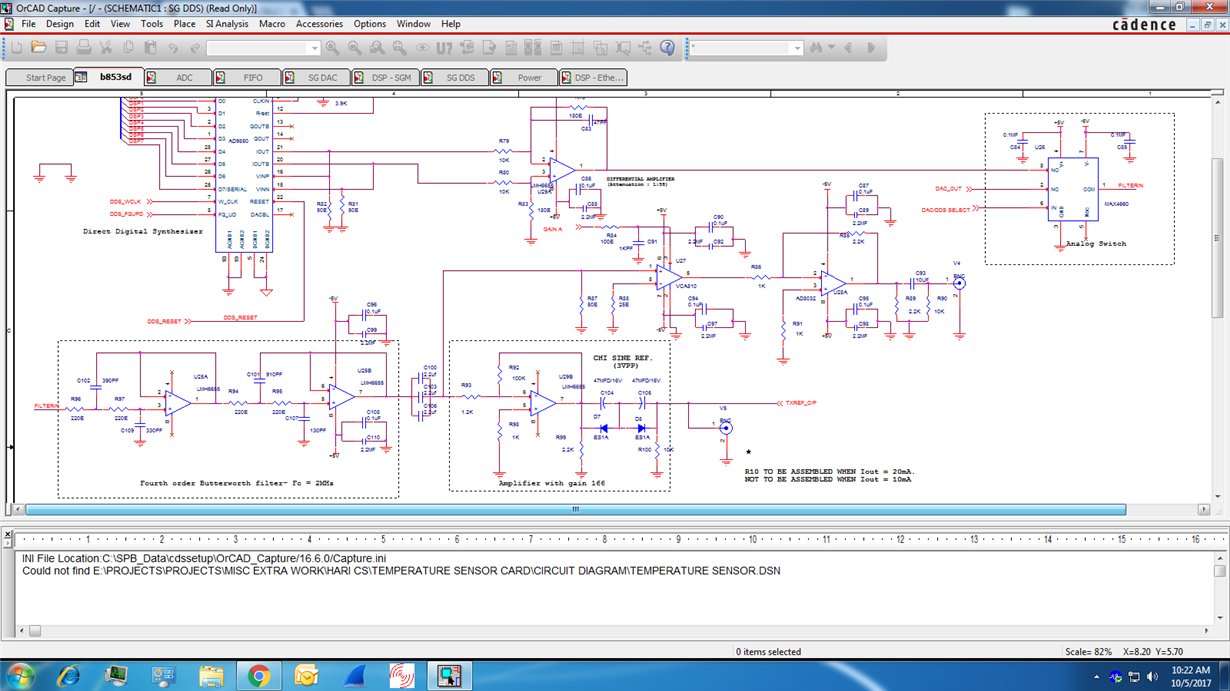Screen dimensions: 1230x691
Task: Switch to the Power schematic tab
Action: click(523, 77)
